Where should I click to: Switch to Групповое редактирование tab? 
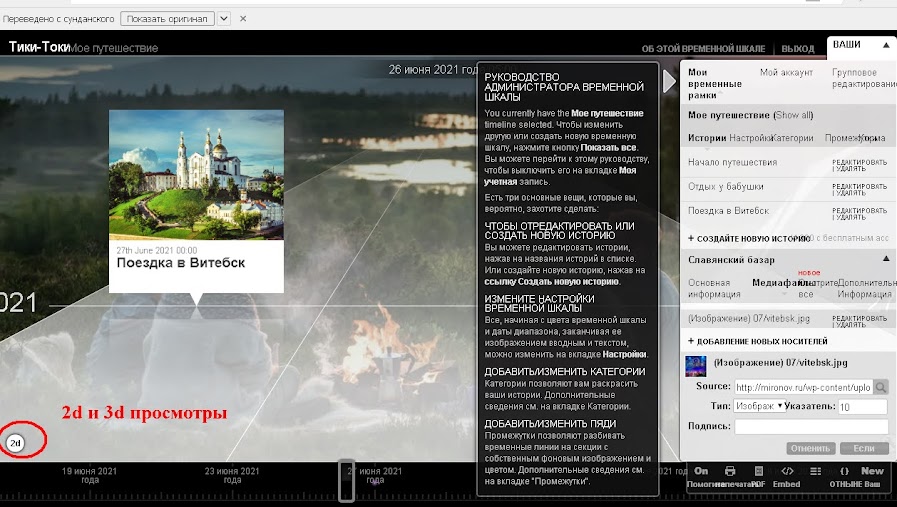(x=864, y=78)
